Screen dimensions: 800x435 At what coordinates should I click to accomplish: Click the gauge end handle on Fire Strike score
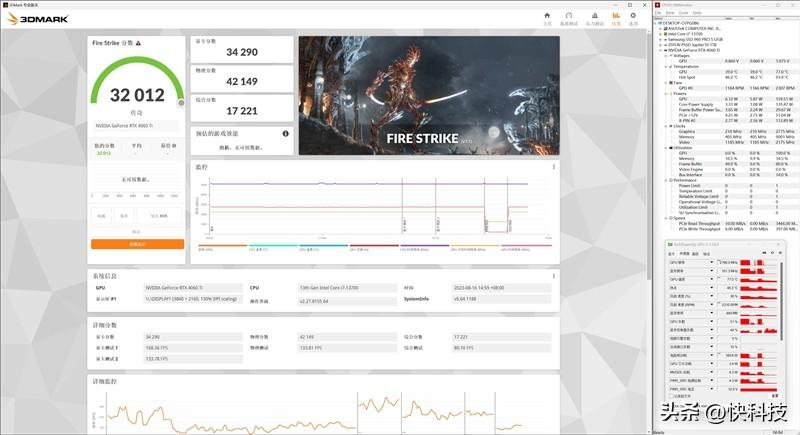181,103
